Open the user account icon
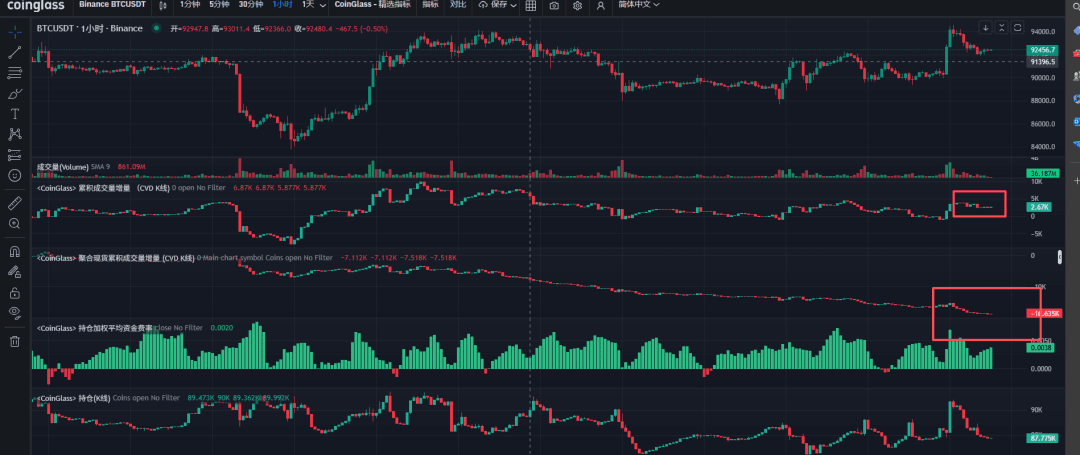The width and height of the screenshot is (1080, 455). click(x=601, y=6)
